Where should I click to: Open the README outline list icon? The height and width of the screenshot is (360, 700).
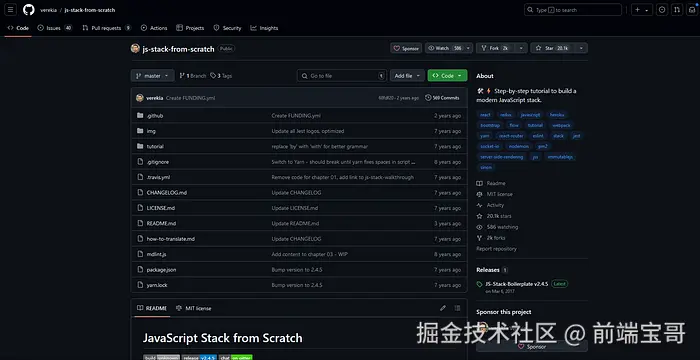coord(457,308)
